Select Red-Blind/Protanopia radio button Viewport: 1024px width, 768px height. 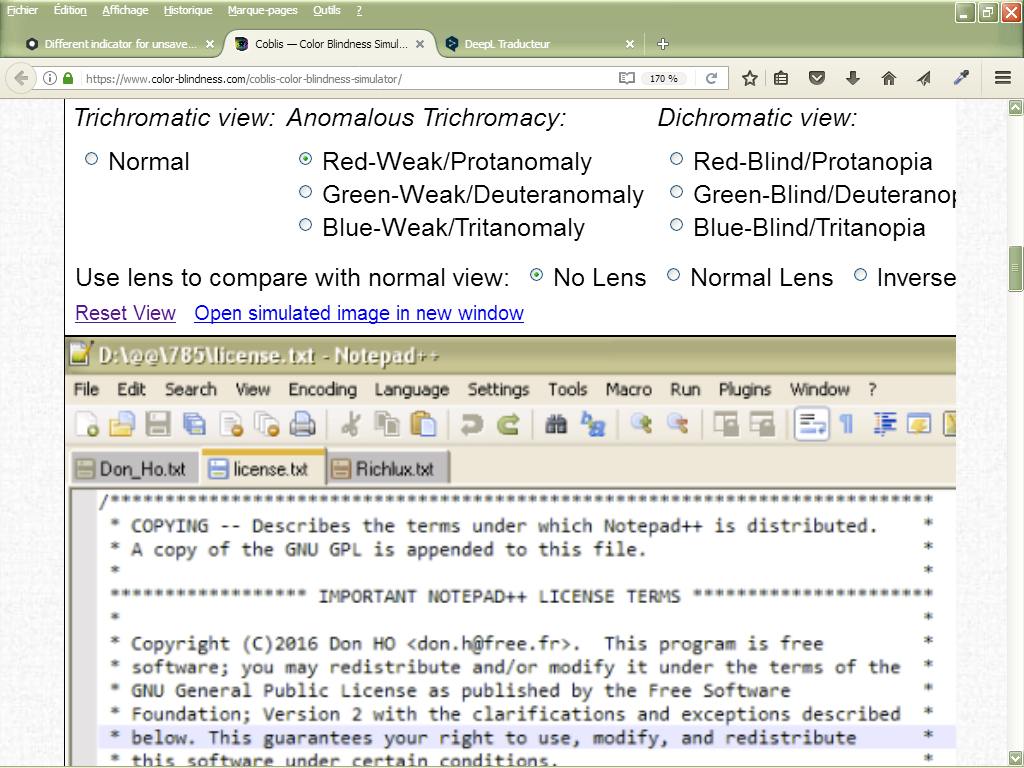[x=677, y=159]
